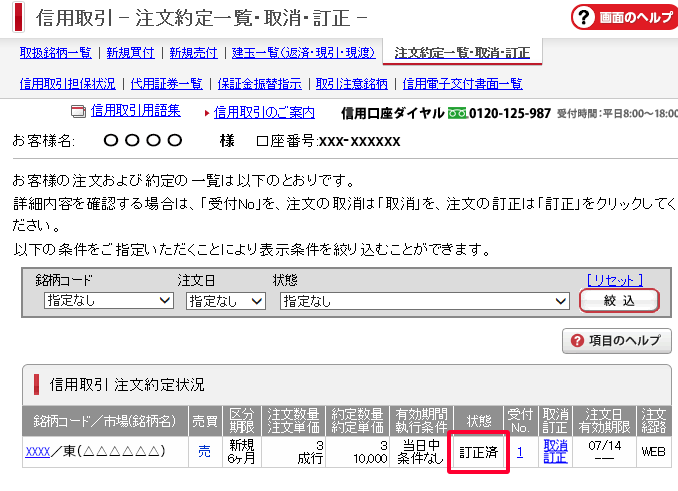This screenshot has height=491, width=678.
Task: Click 取消 link in order row
Action: (x=555, y=445)
